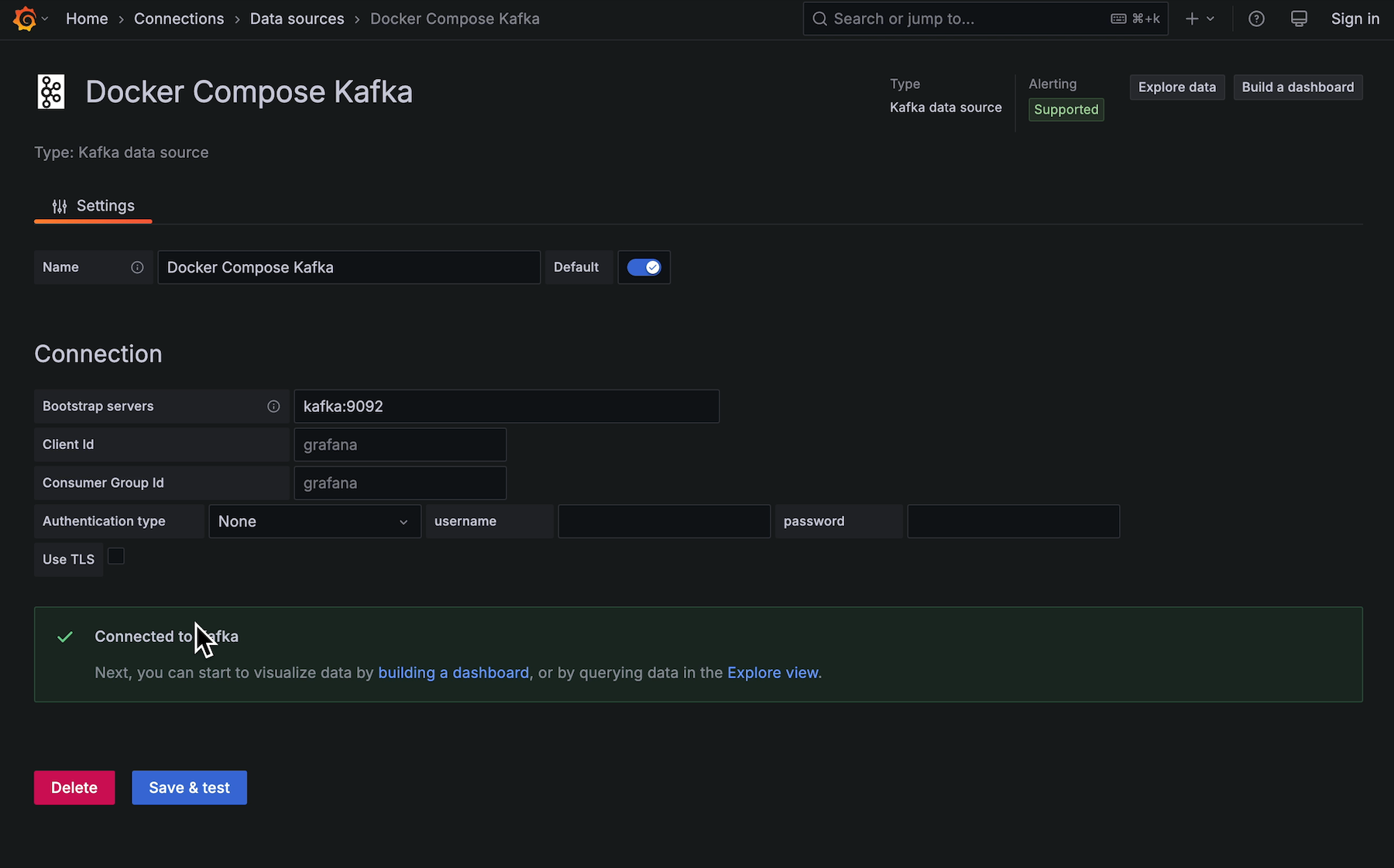The height and width of the screenshot is (868, 1394).
Task: Click Save & test button
Action: pos(189,787)
